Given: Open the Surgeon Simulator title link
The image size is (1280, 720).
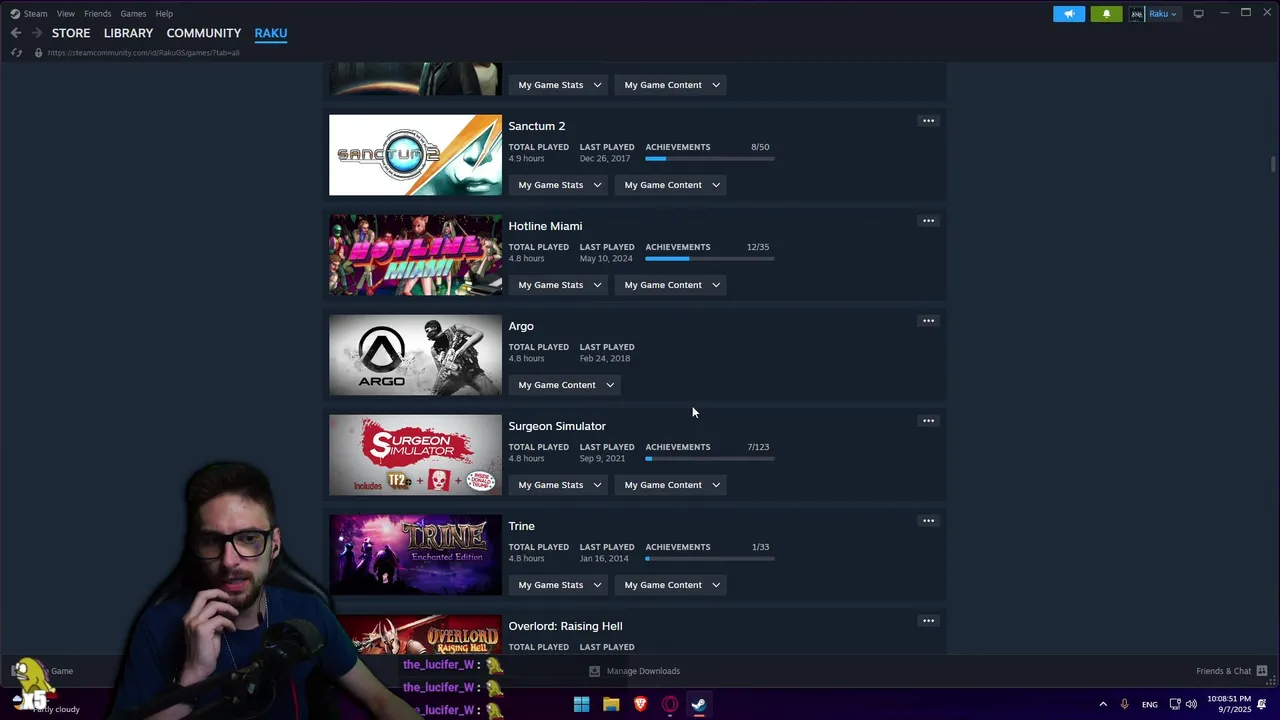Looking at the screenshot, I should (x=557, y=426).
